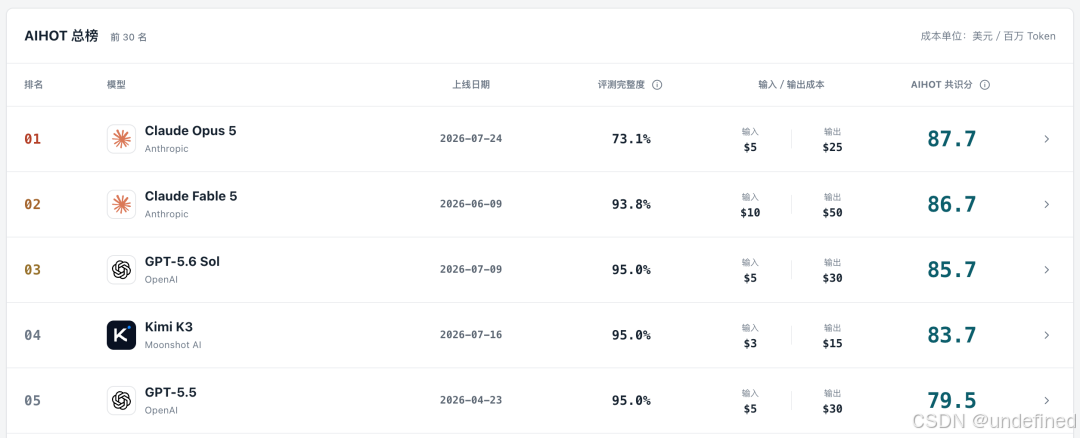This screenshot has height=438, width=1080.
Task: Click the info icon beside 评测完整度
Action: 657,85
